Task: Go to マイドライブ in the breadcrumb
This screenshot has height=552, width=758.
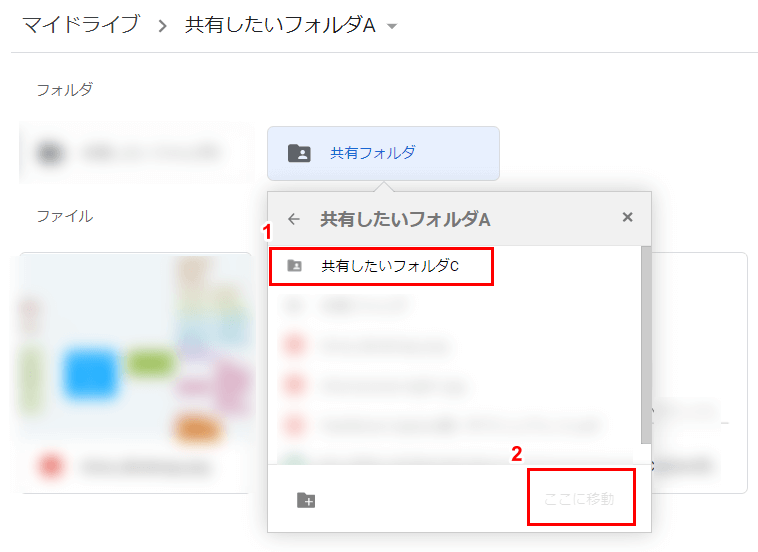Action: (x=81, y=25)
